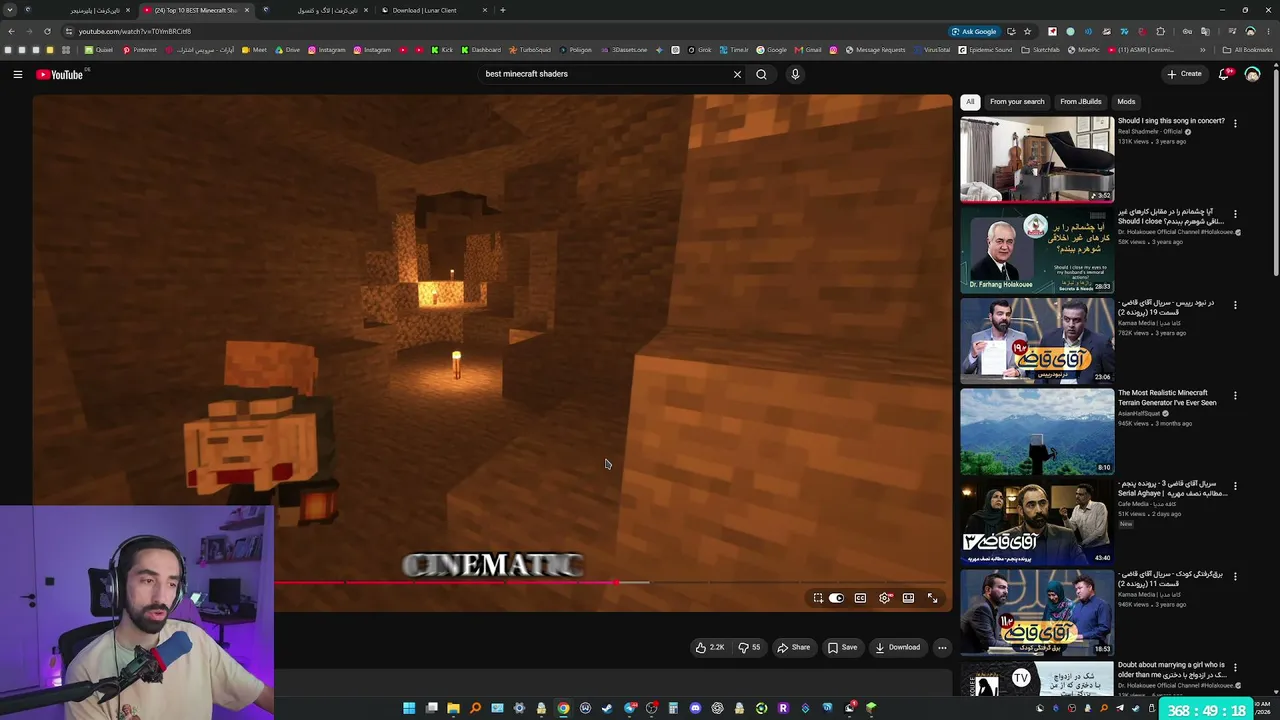Viewport: 1280px width, 720px height.
Task: Click the 'Ask Google' lens button
Action: pos(974,31)
